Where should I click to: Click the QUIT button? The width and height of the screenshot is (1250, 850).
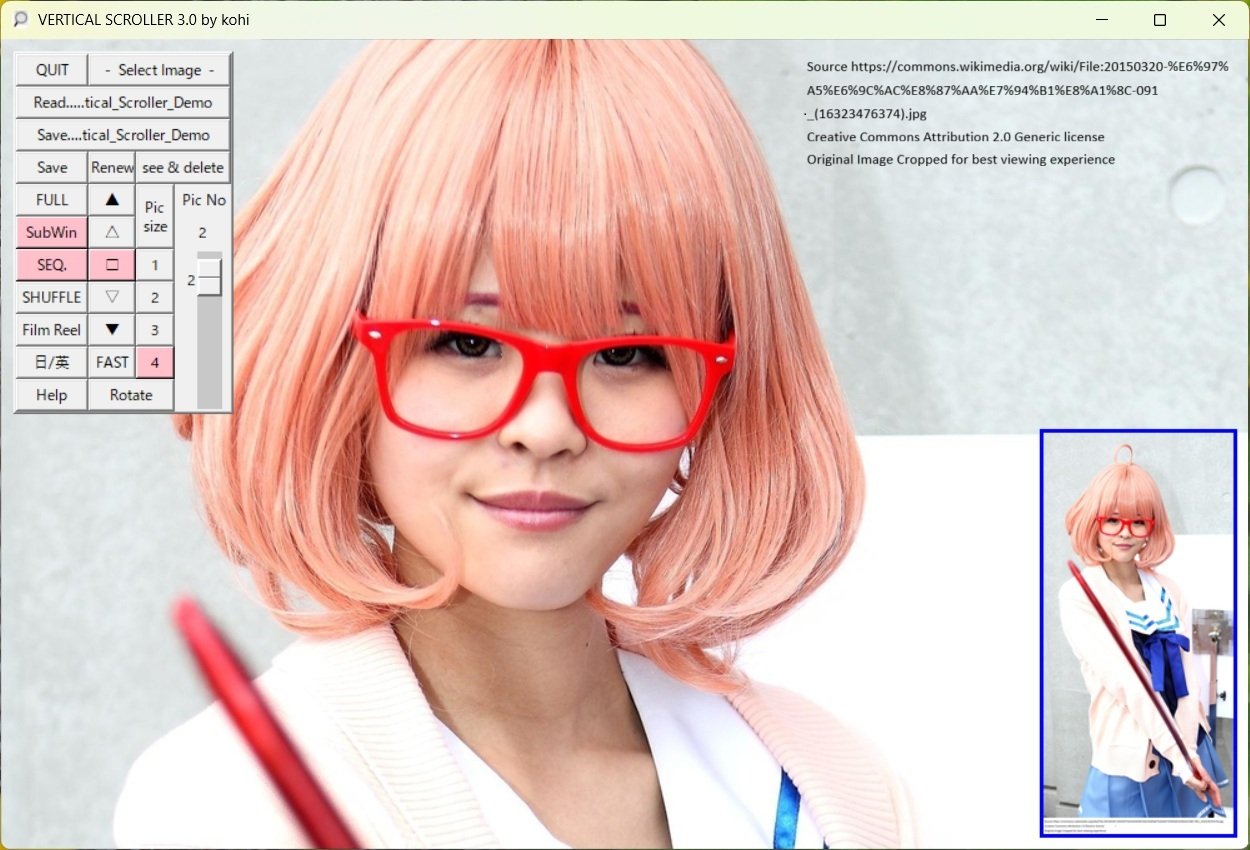click(x=52, y=70)
